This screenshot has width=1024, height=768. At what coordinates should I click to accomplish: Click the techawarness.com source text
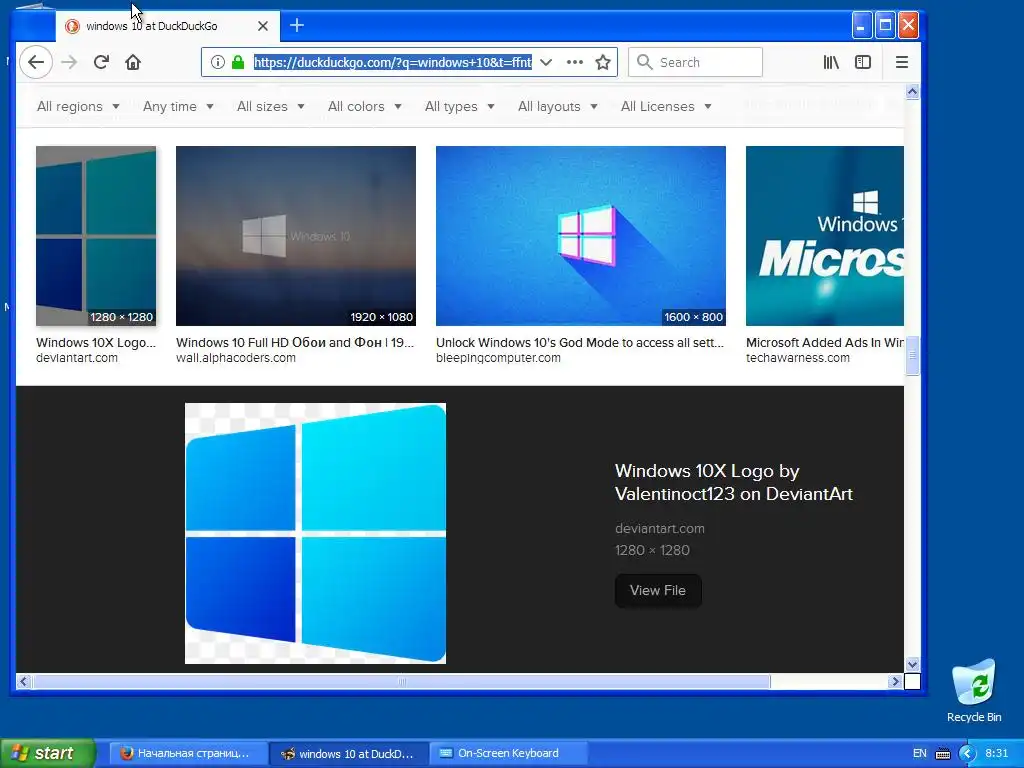798,358
